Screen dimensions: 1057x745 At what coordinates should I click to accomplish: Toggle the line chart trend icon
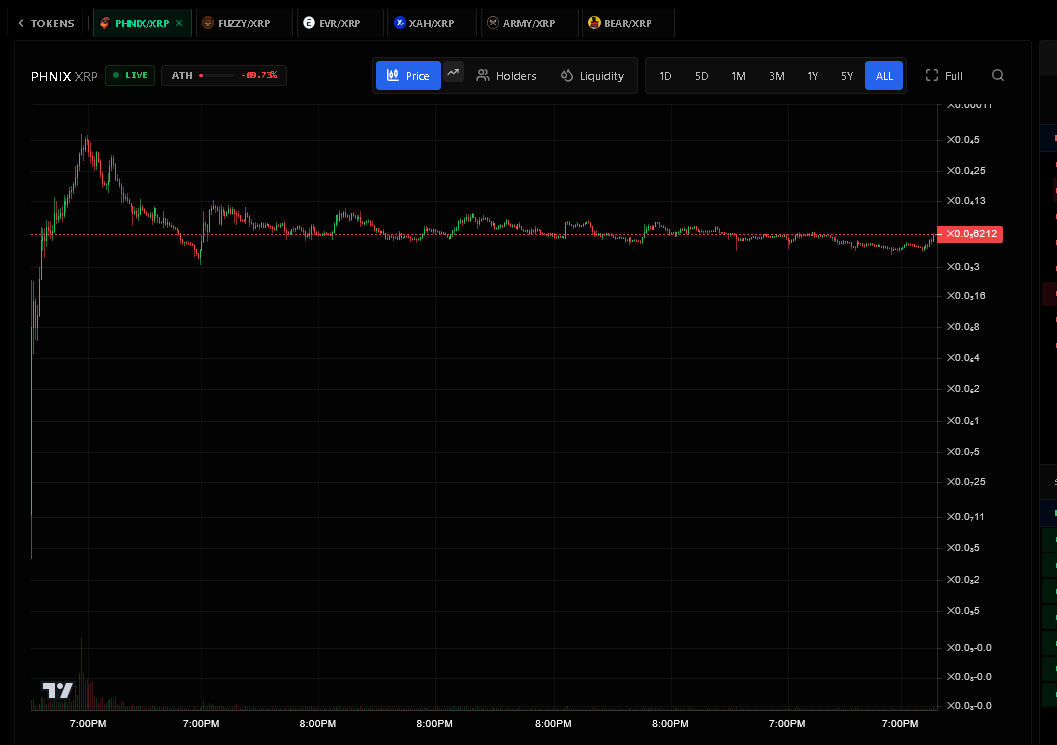(x=453, y=71)
